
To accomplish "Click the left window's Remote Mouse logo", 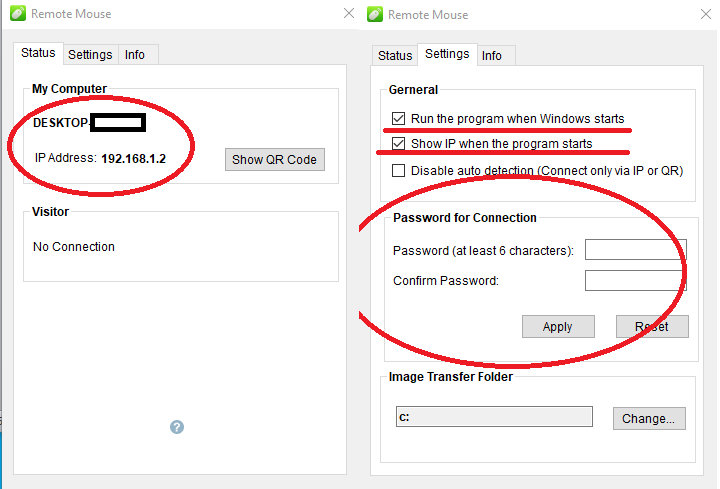I will click(x=17, y=14).
